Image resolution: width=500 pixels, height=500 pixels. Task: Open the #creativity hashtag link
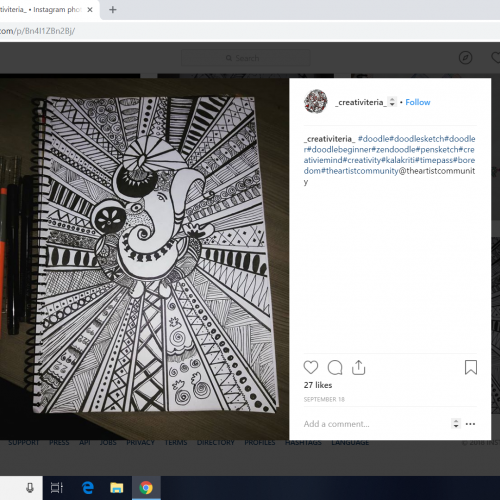362,160
